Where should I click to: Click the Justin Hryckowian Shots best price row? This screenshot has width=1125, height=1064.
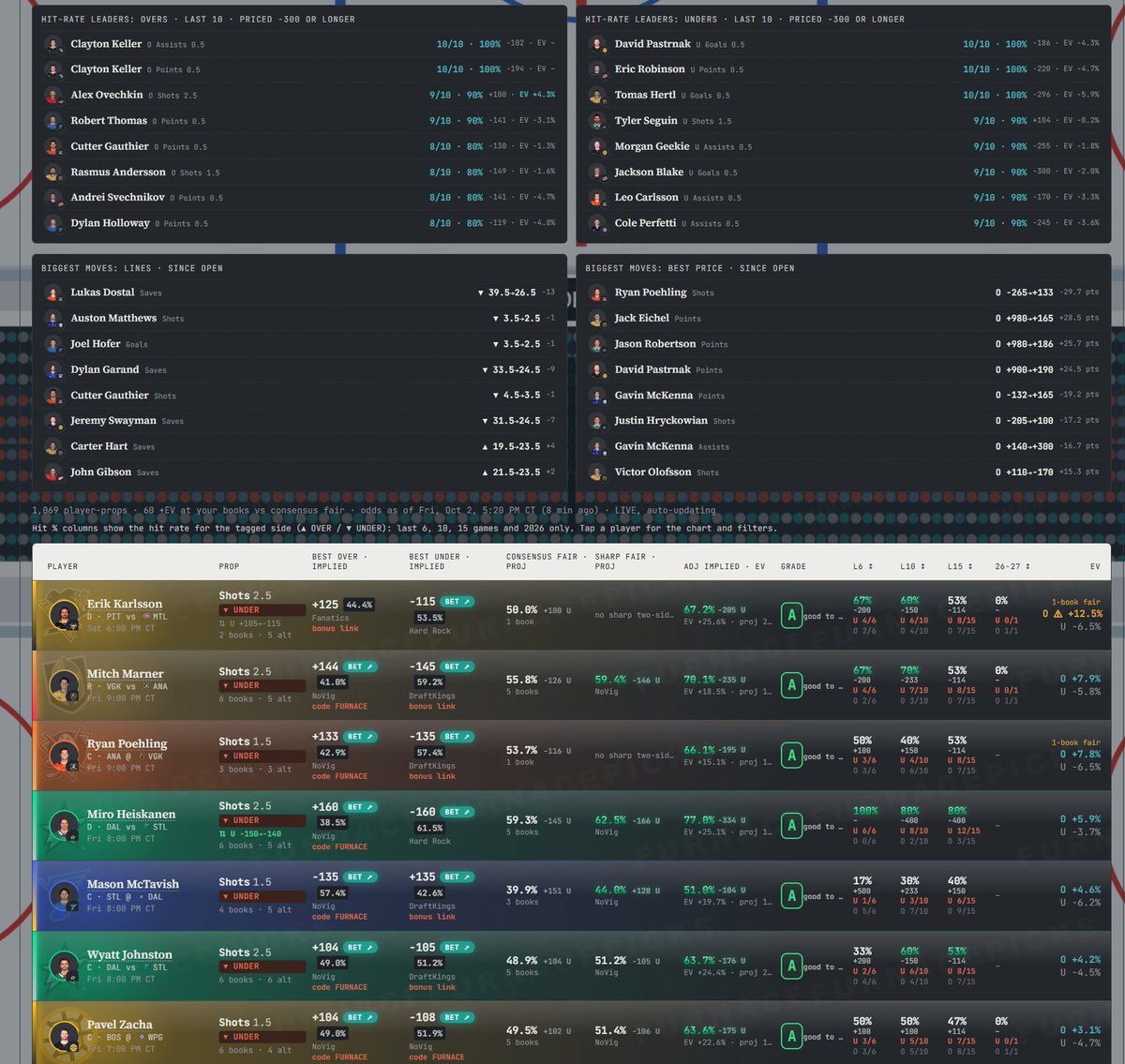pyautogui.click(x=844, y=421)
